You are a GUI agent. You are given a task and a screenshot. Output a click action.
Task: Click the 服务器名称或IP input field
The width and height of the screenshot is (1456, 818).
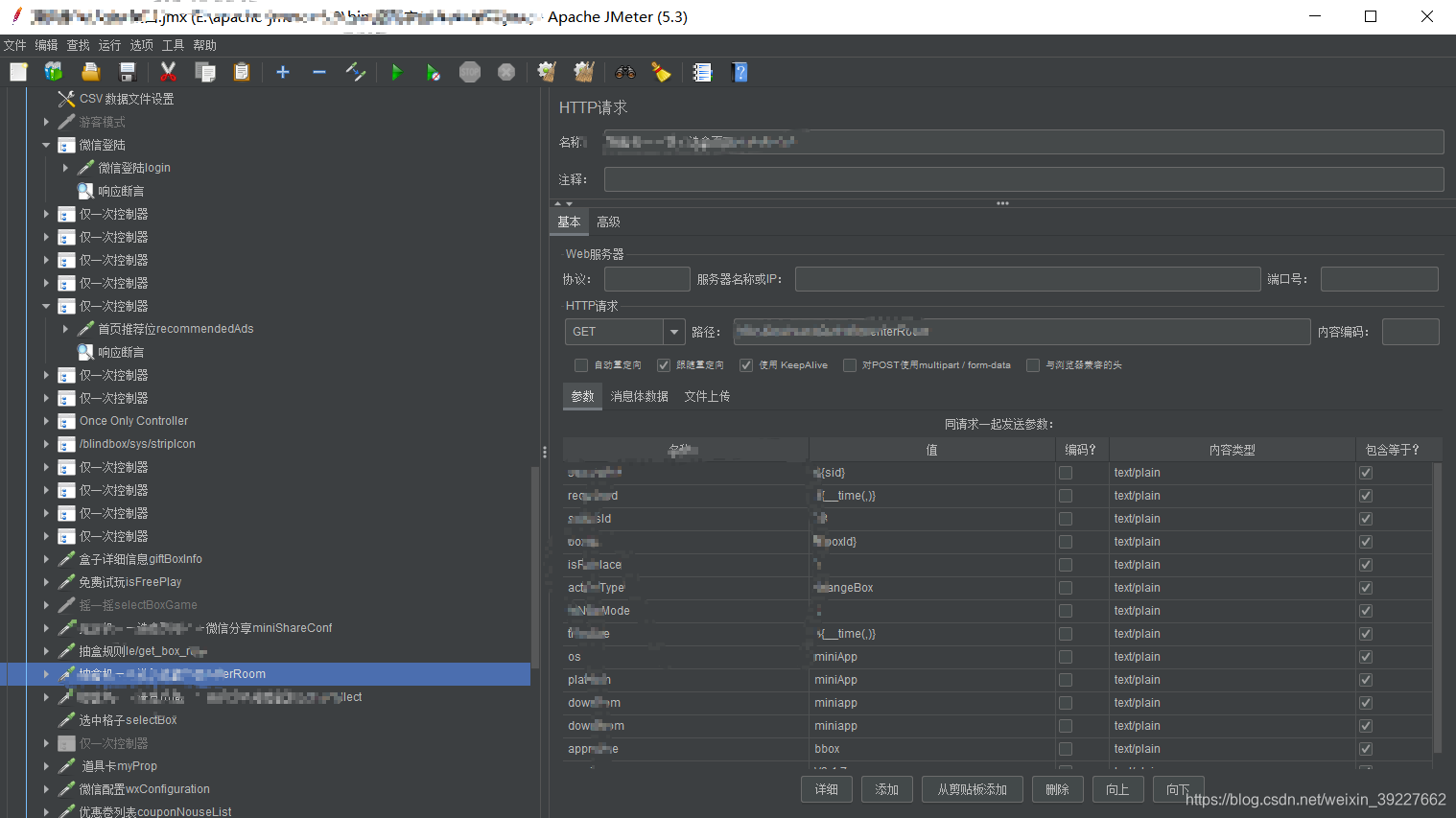click(x=1027, y=279)
